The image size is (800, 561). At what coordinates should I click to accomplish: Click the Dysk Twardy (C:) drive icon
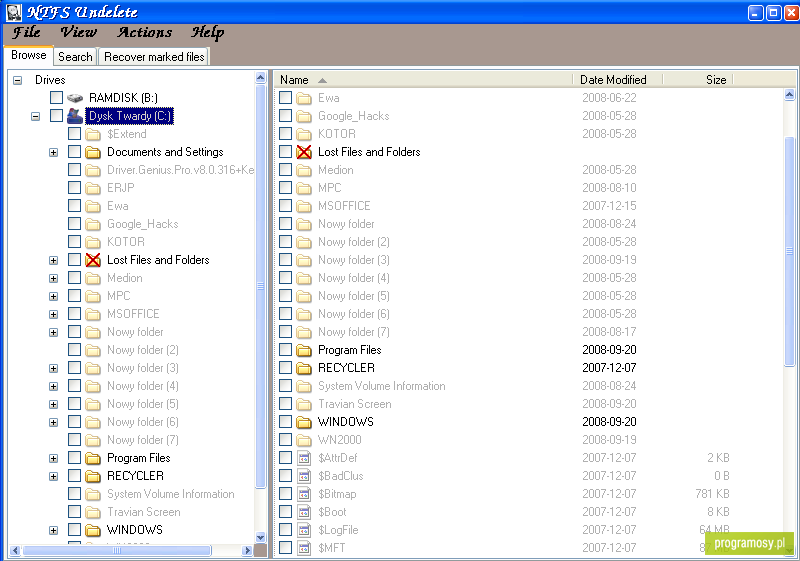point(75,116)
